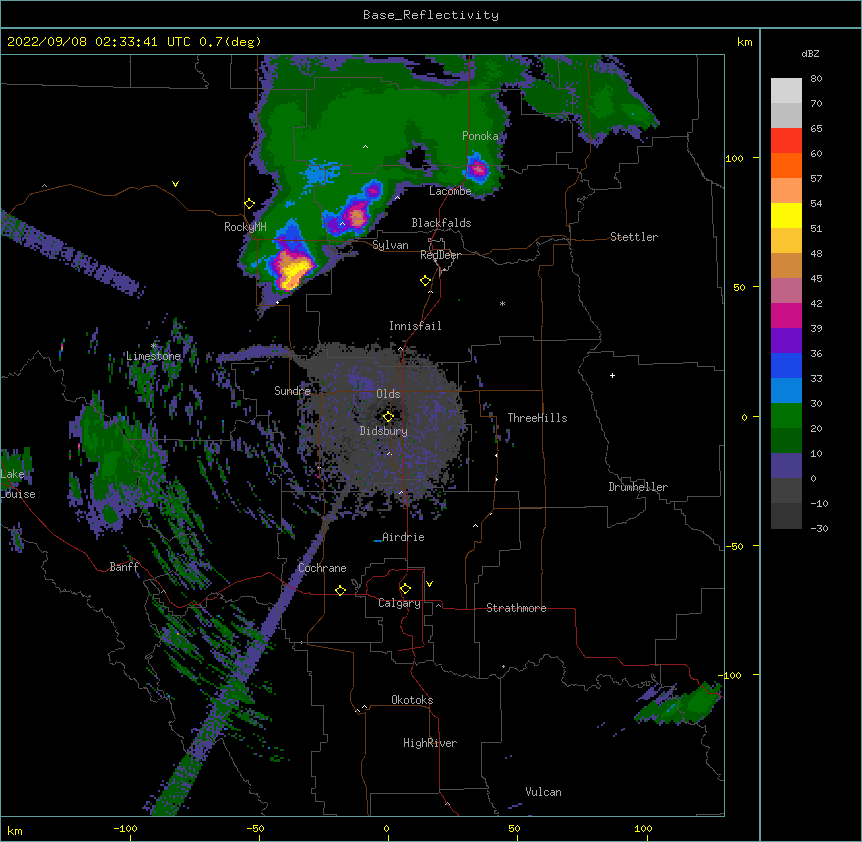Viewport: 862px width, 842px height.
Task: Pick the light gray 70-80 dBZ legend swatch
Action: [x=786, y=91]
